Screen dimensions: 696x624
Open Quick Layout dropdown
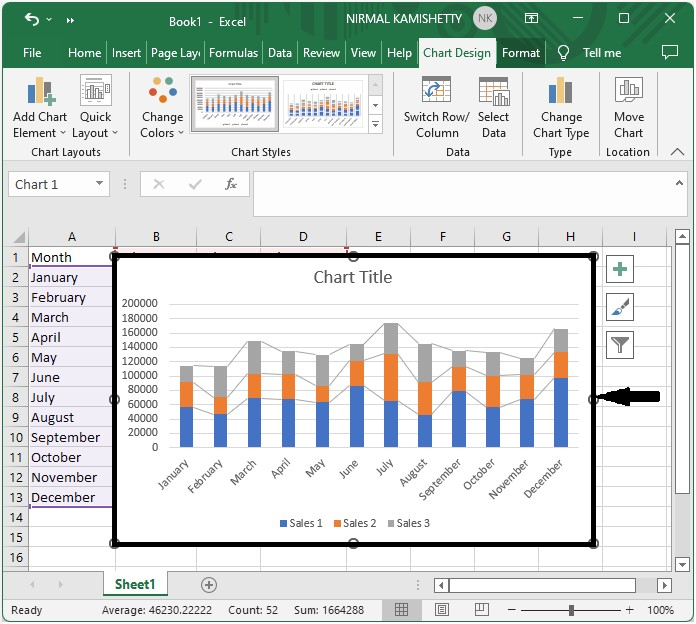click(95, 107)
